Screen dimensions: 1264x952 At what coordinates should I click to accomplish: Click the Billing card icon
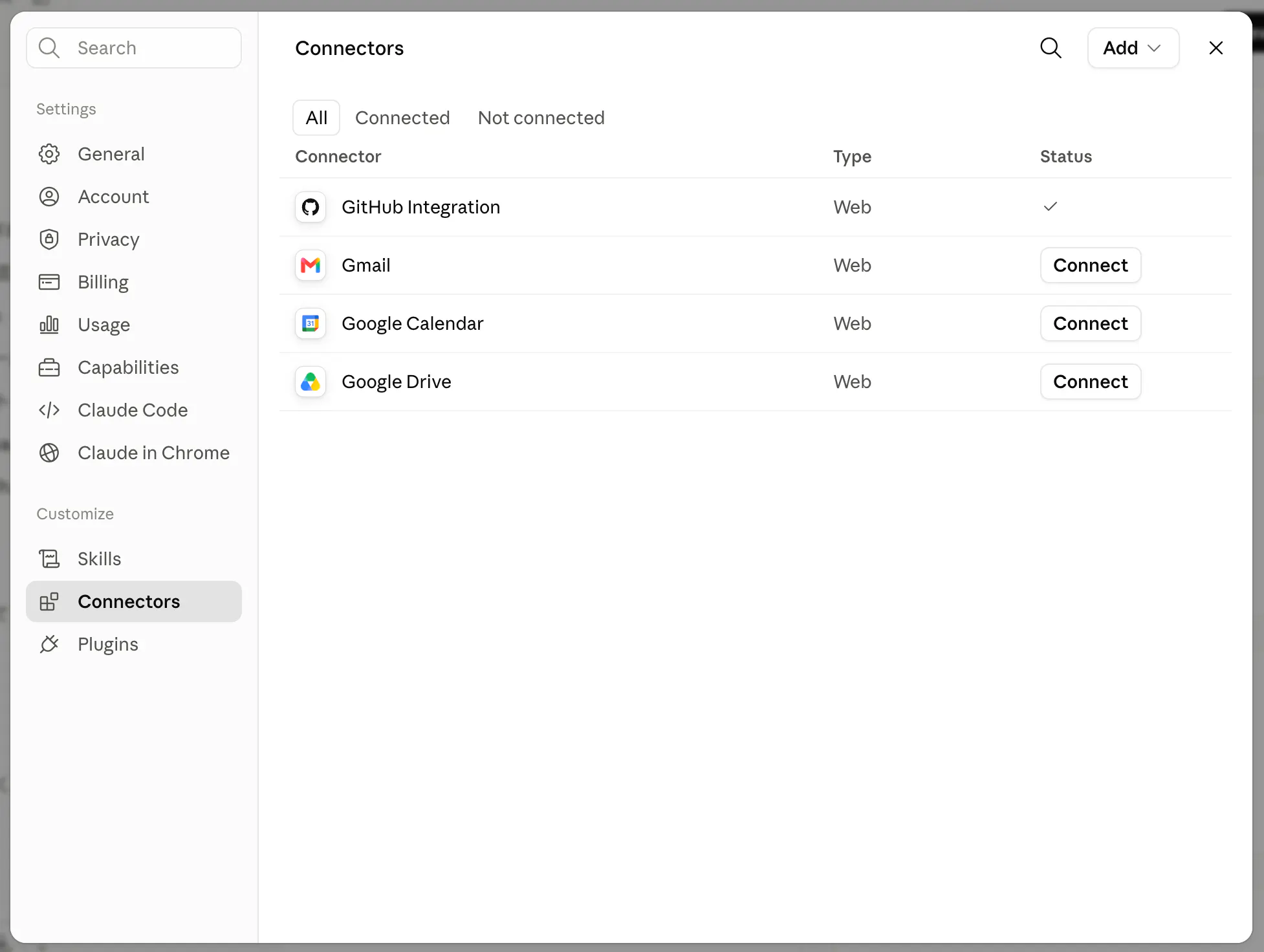click(x=49, y=282)
